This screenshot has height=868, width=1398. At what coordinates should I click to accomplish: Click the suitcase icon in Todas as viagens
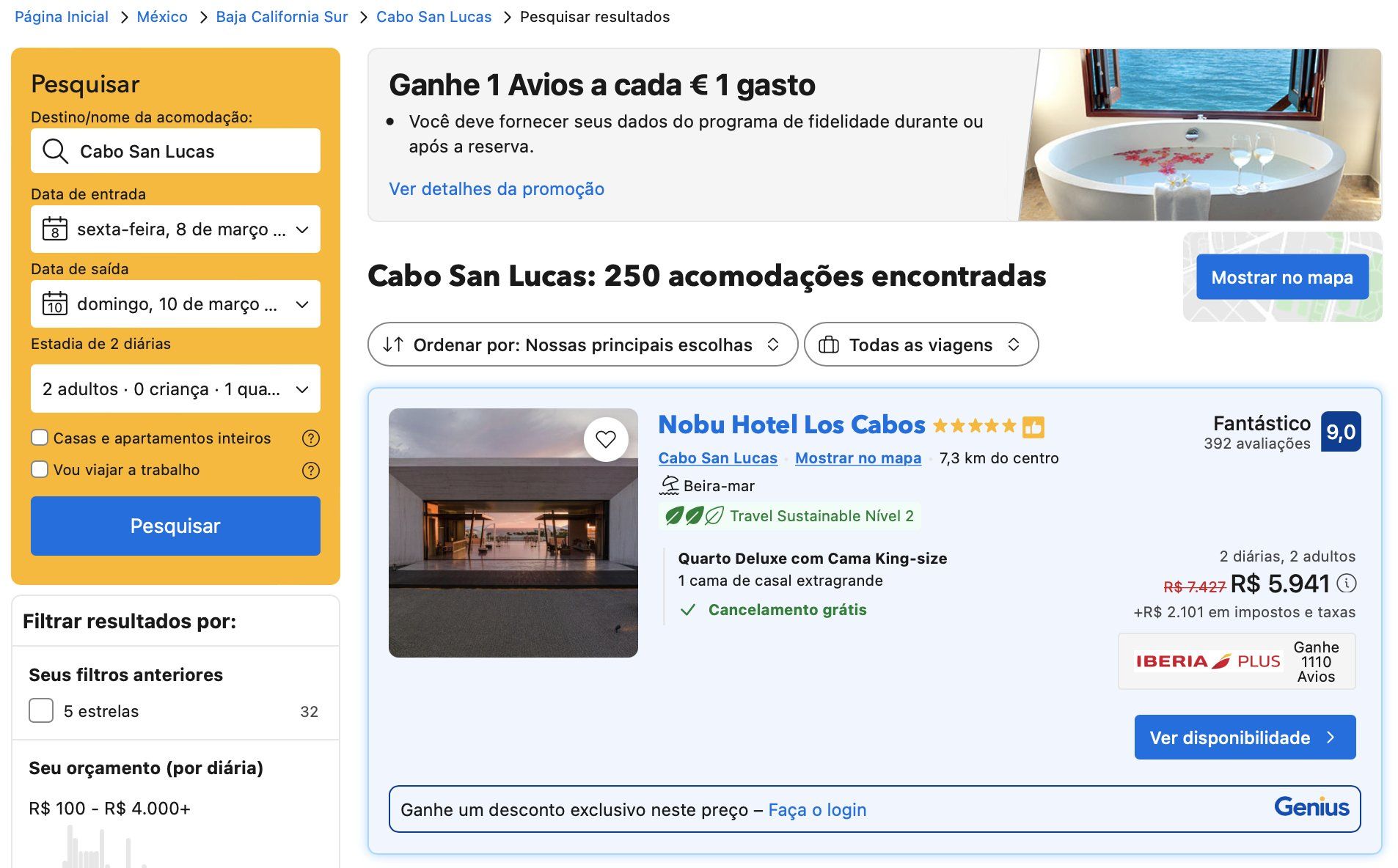pyautogui.click(x=828, y=345)
